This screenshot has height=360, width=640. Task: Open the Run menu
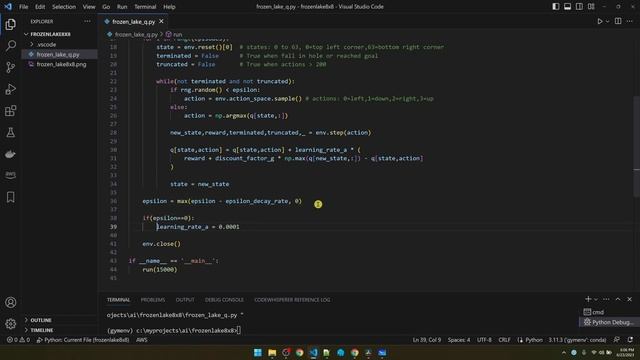pyautogui.click(x=122, y=7)
